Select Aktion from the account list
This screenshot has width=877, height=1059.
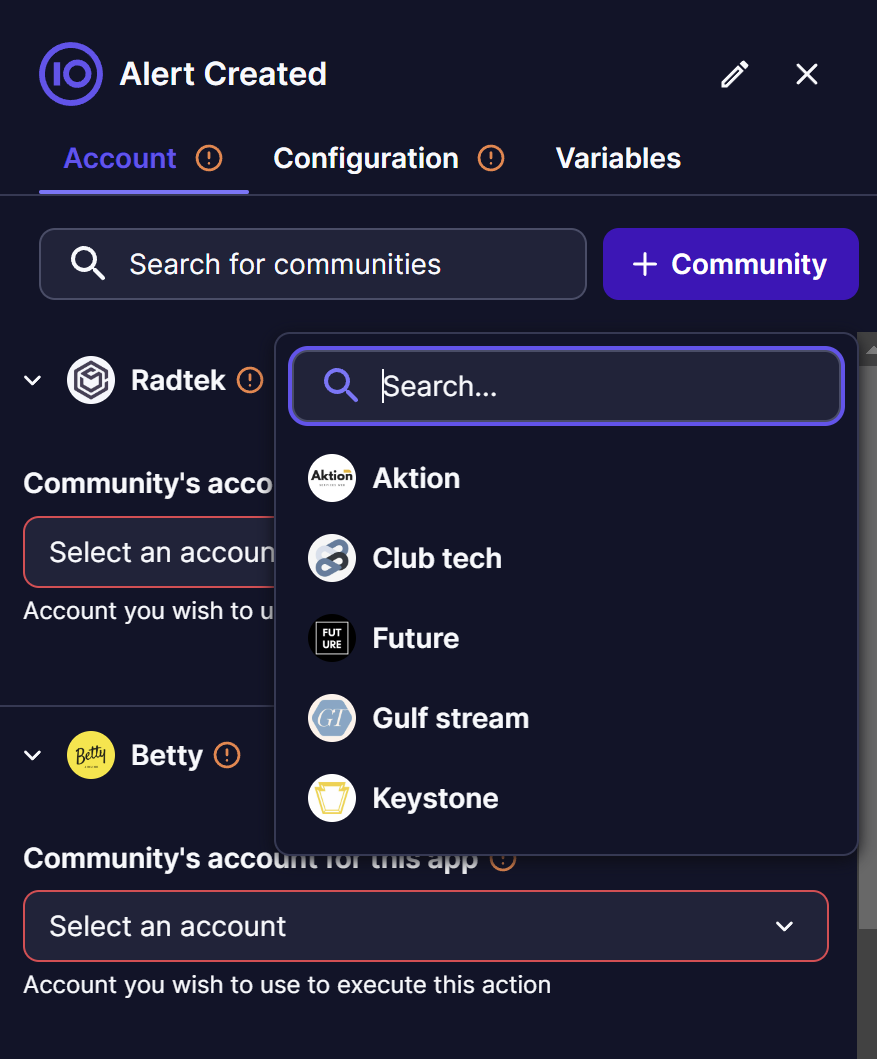pos(416,478)
